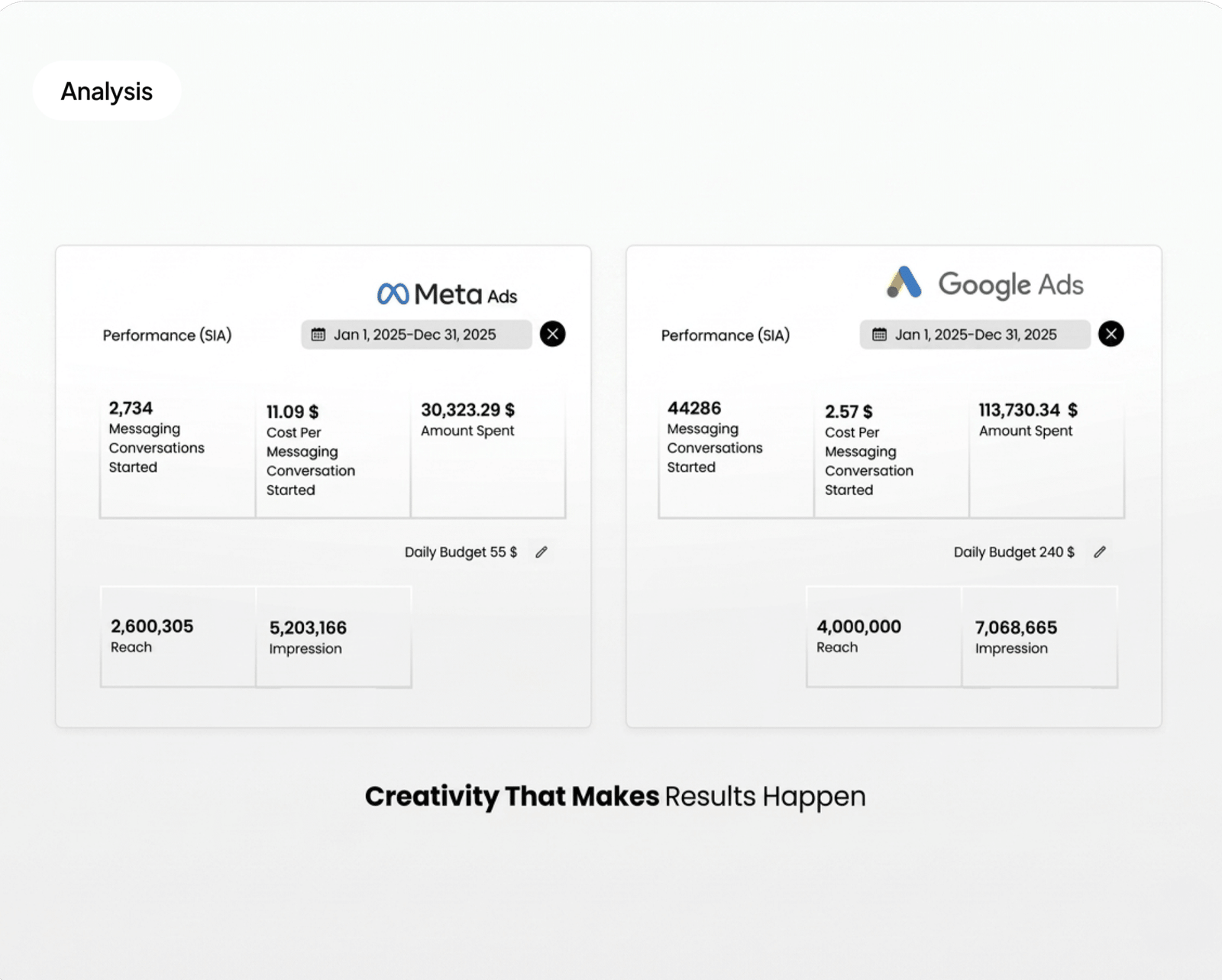The height and width of the screenshot is (980, 1222).
Task: Open the Meta Ads date range picker
Action: point(416,335)
